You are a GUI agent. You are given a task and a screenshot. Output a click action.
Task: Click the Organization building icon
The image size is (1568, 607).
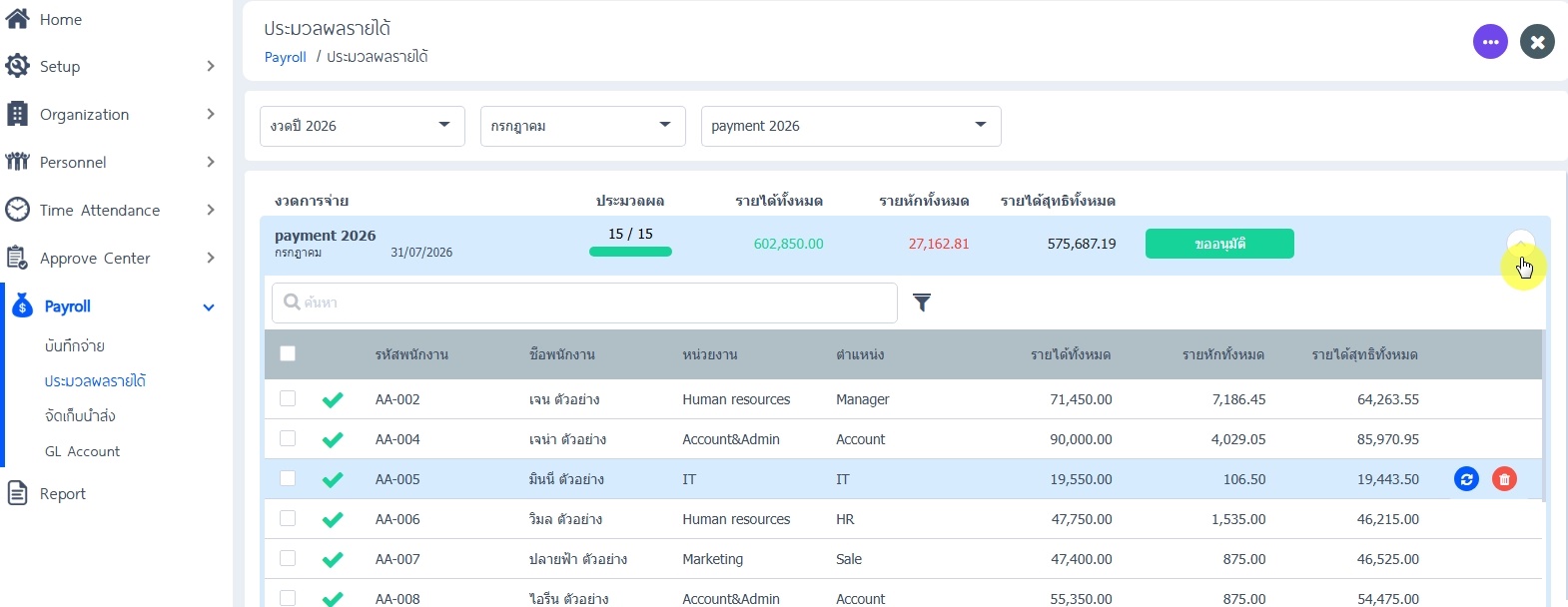click(x=17, y=114)
